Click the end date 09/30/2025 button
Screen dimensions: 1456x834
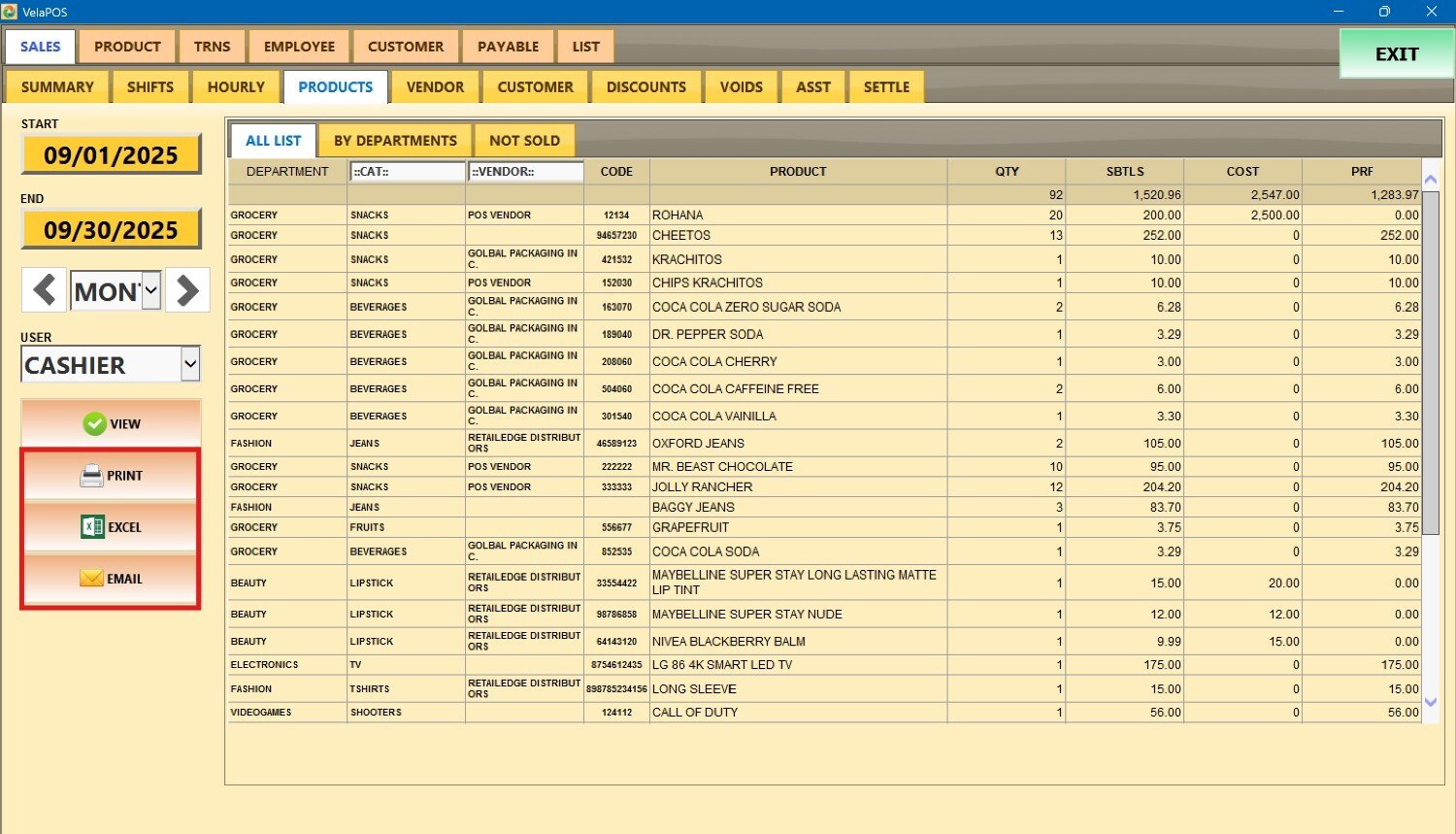click(111, 230)
